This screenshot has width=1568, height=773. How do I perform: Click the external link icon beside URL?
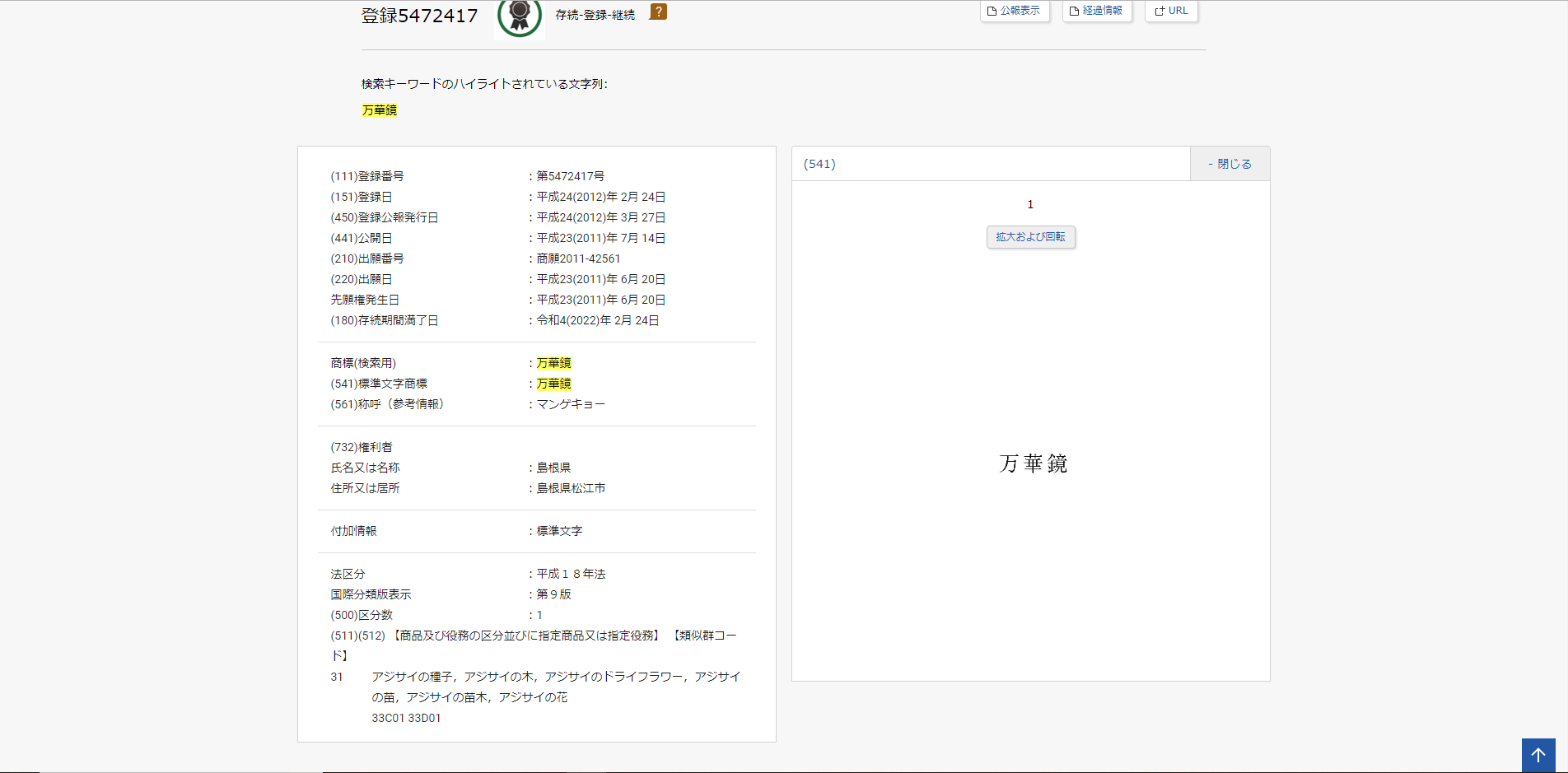point(1160,12)
